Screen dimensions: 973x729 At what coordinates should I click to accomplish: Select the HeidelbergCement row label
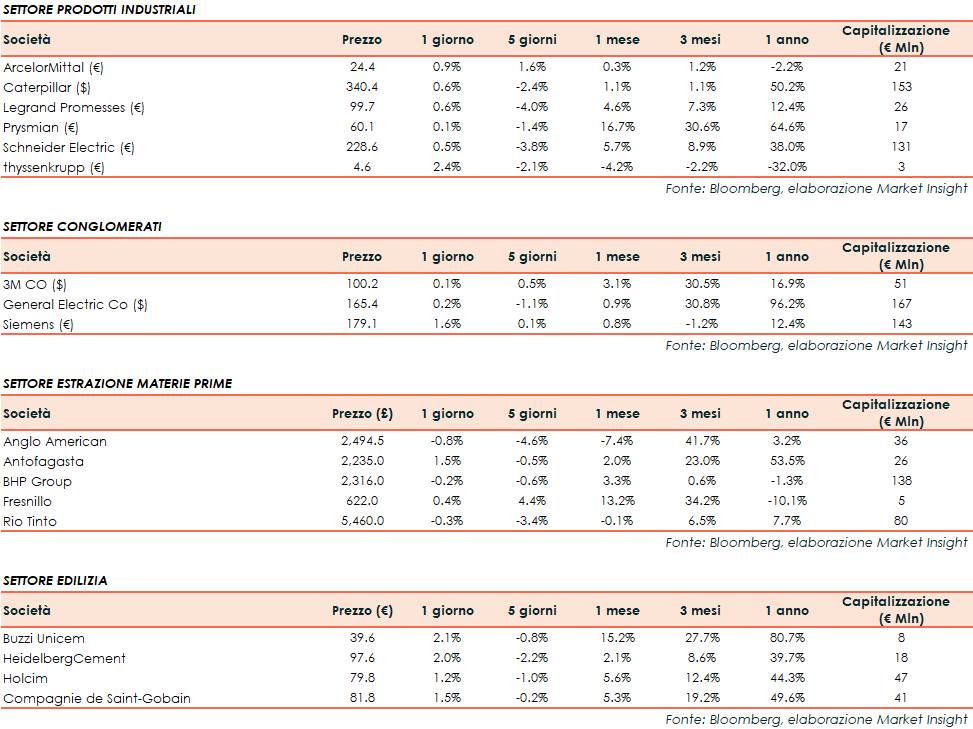point(64,658)
